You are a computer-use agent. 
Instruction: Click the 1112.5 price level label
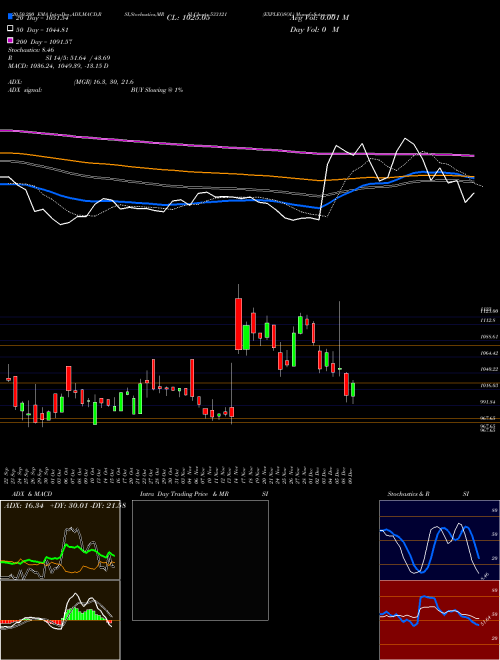[x=488, y=321]
